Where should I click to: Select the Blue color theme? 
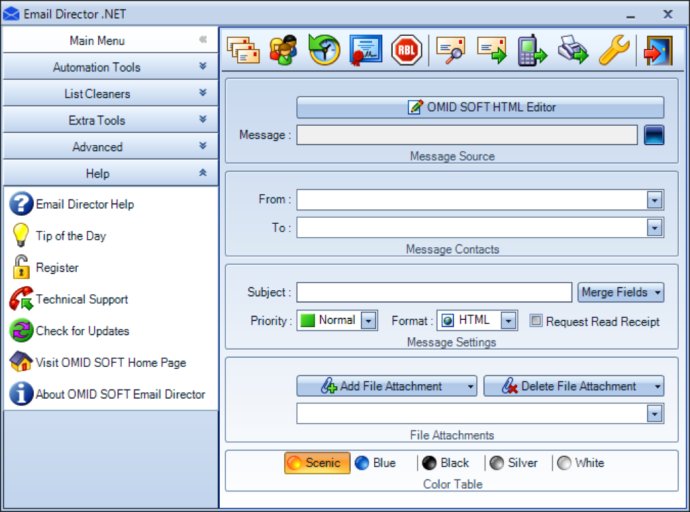click(375, 463)
